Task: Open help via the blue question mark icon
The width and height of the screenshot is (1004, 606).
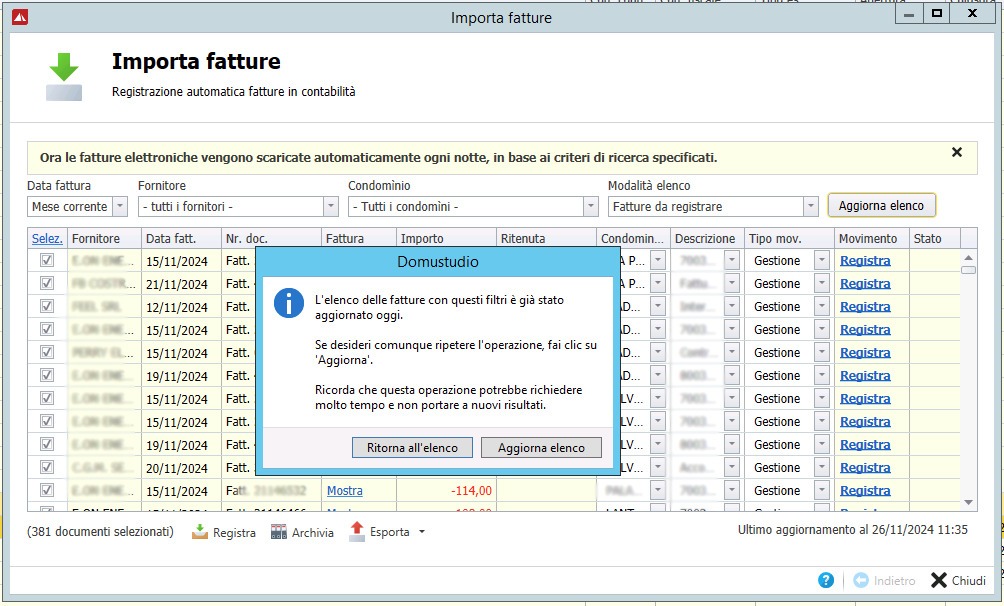Action: click(x=826, y=580)
